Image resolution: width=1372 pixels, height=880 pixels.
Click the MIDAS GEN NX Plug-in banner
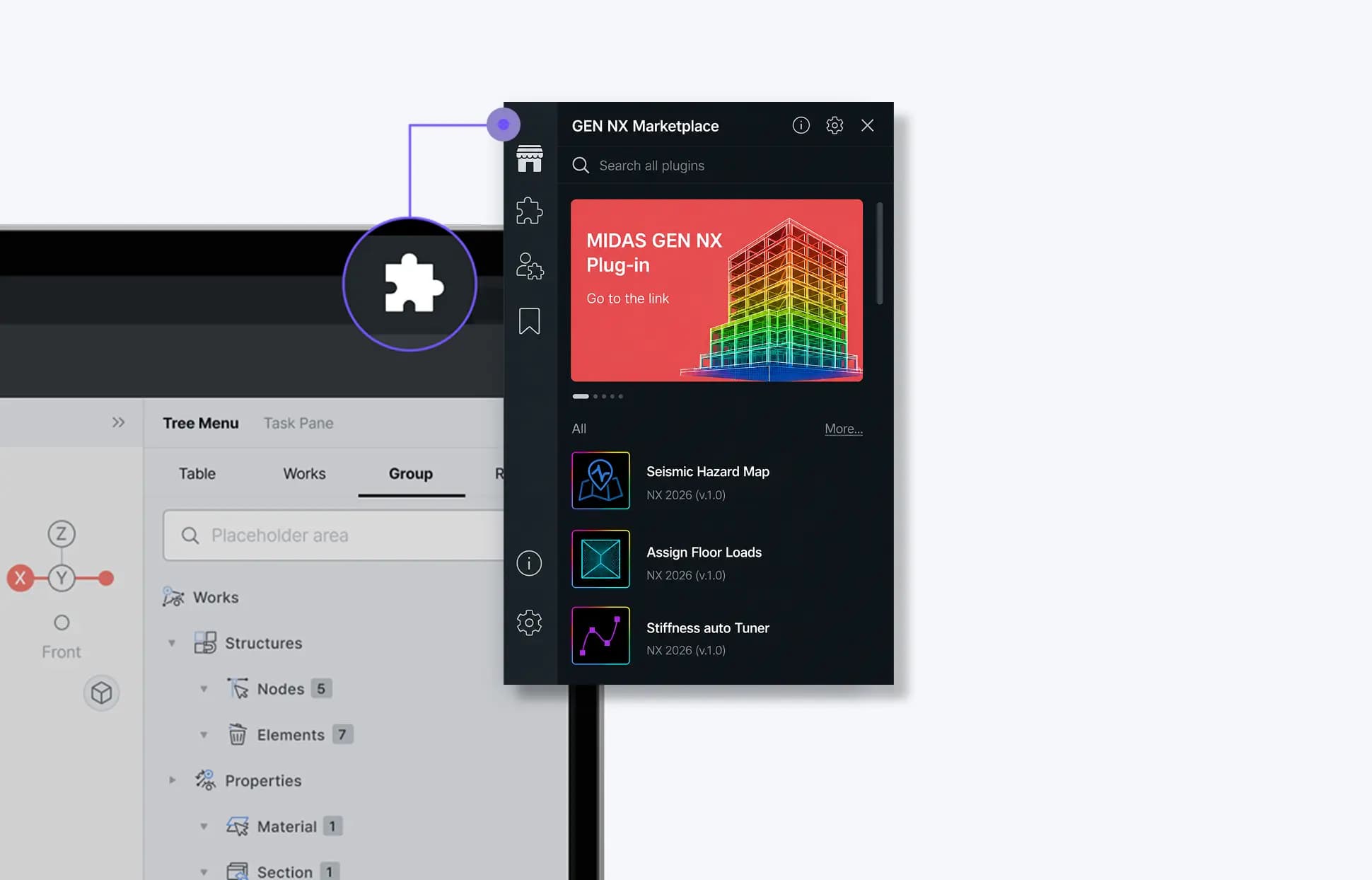(716, 290)
